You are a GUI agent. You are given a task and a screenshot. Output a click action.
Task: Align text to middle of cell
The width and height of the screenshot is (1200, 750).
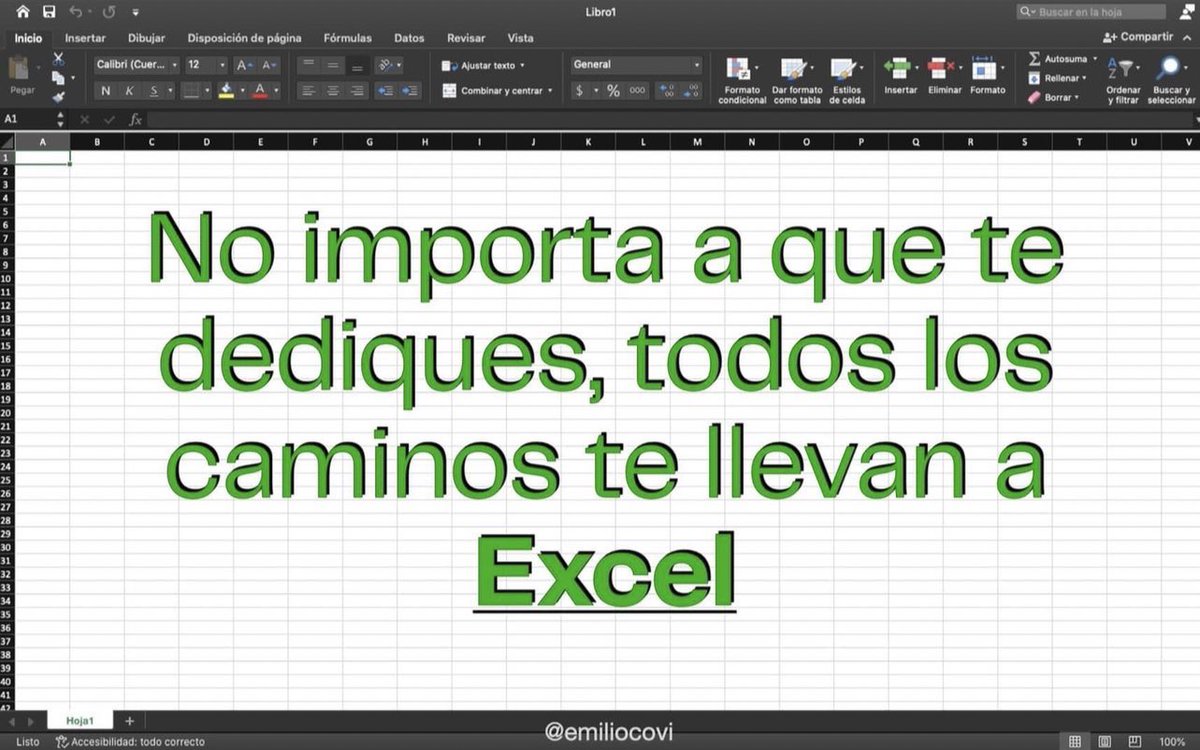click(x=332, y=64)
